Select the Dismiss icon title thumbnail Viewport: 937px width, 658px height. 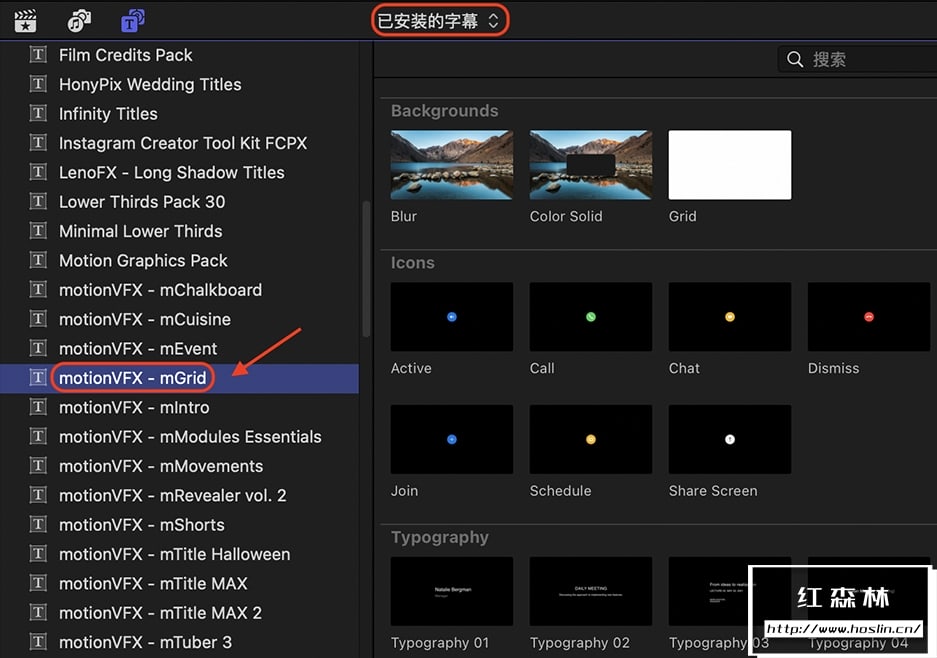point(869,317)
